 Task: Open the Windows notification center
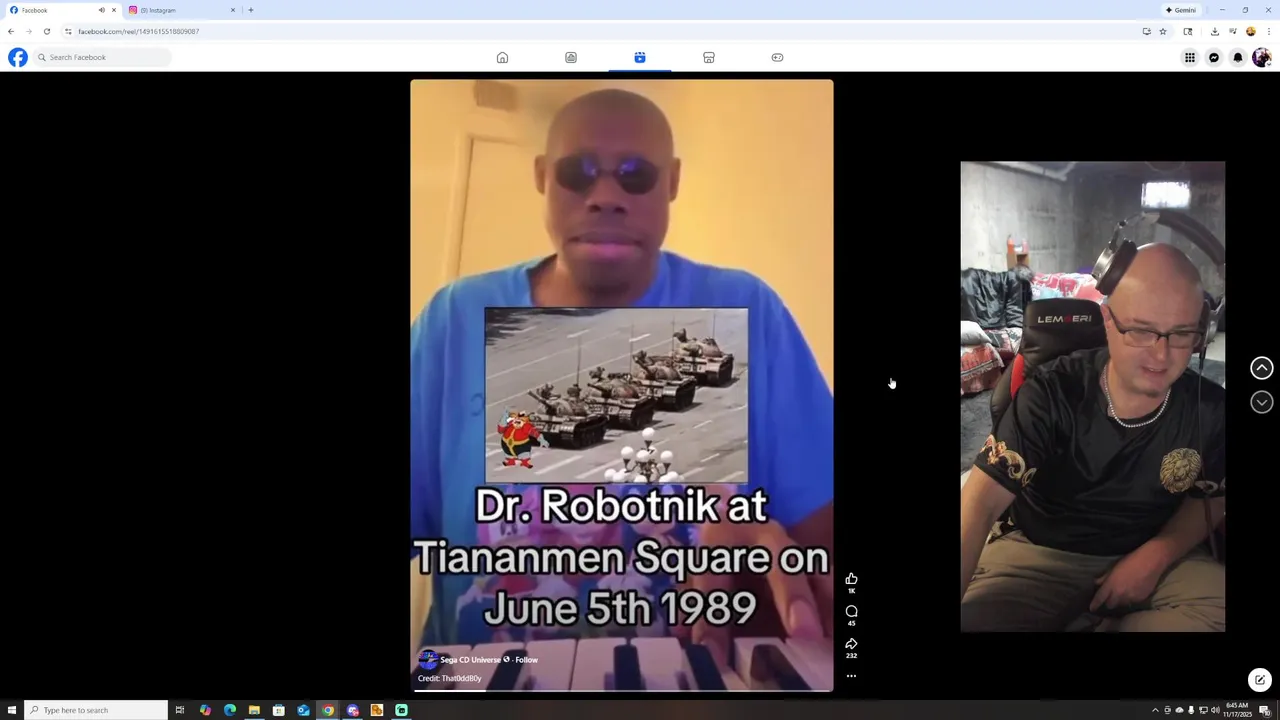[1265, 710]
